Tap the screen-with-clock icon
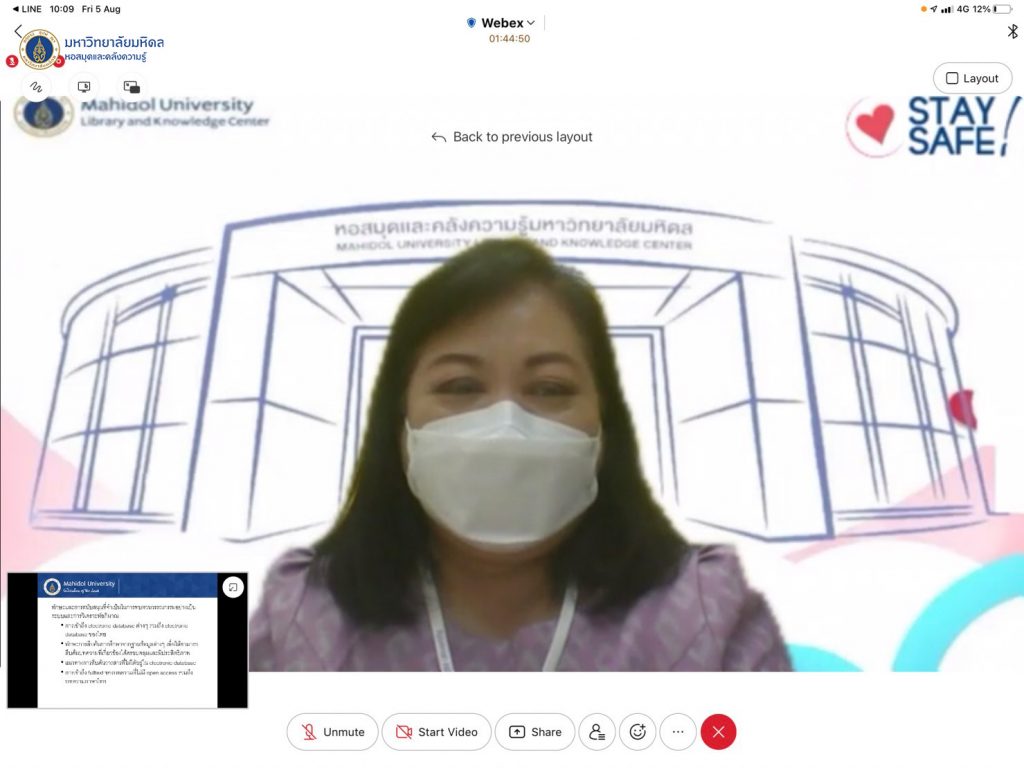 [84, 87]
